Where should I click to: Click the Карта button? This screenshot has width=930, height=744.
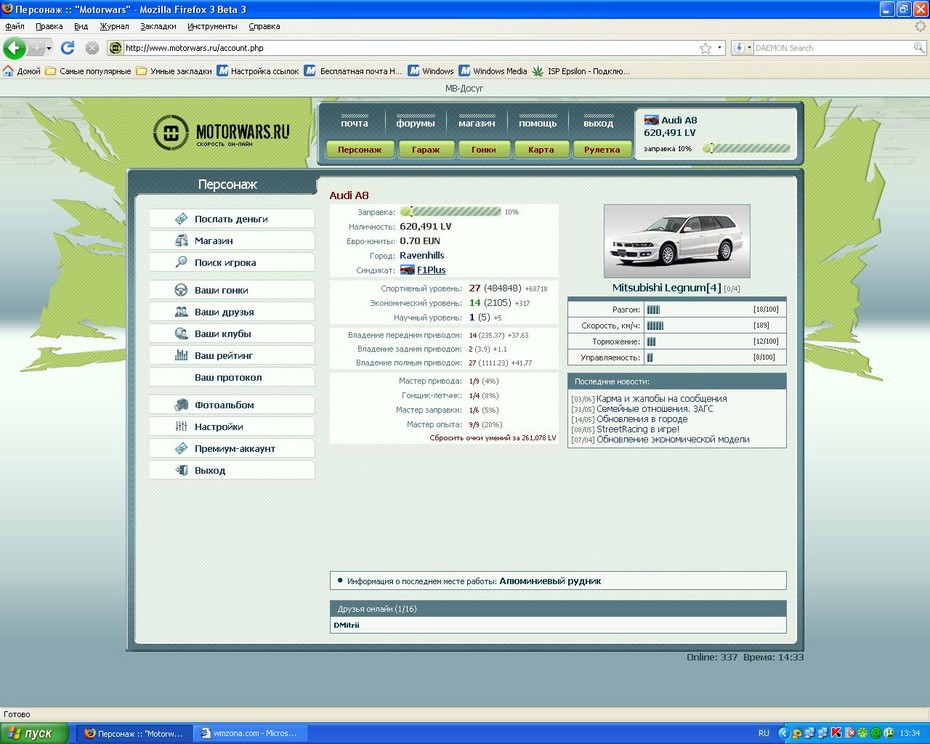[541, 150]
